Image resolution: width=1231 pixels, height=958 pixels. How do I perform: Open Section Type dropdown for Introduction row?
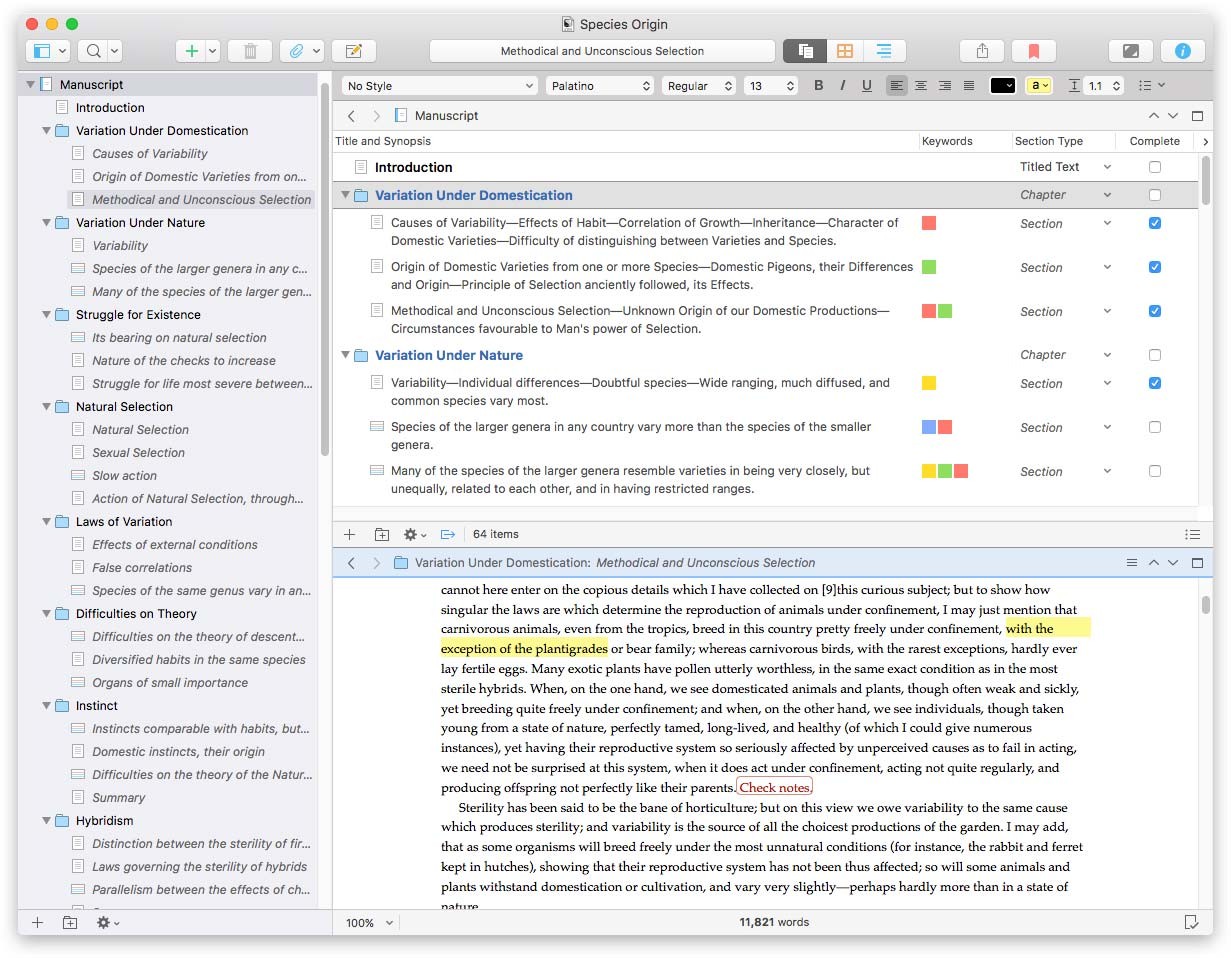pyautogui.click(x=1107, y=167)
